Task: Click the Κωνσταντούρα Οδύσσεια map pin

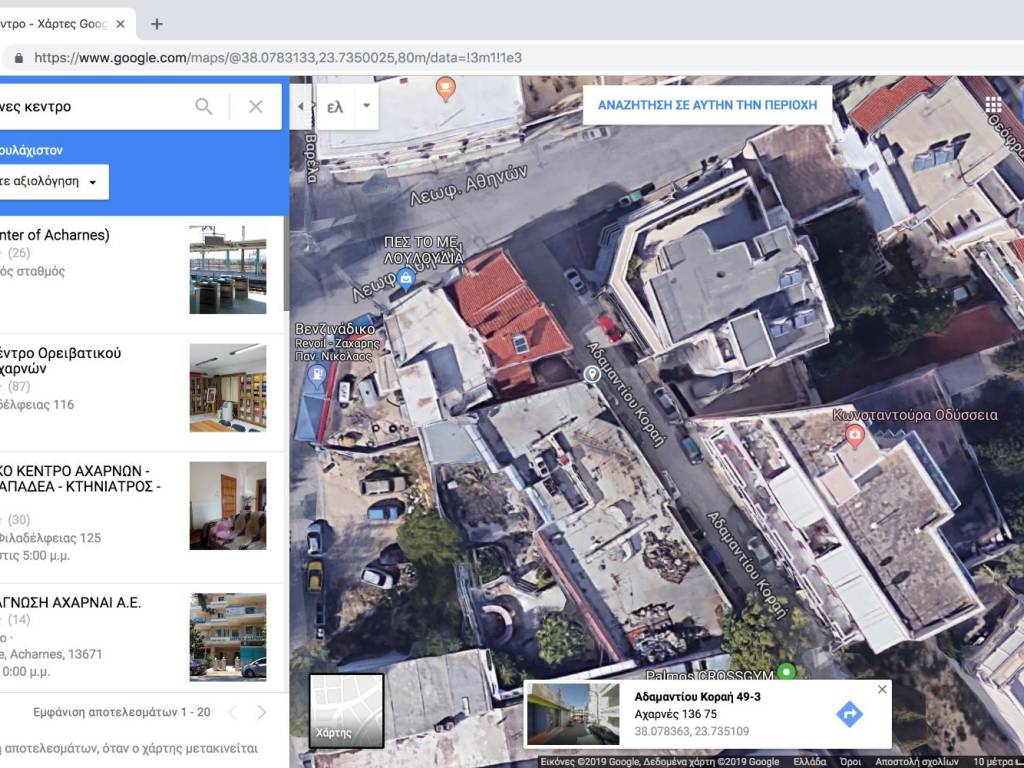Action: click(855, 435)
